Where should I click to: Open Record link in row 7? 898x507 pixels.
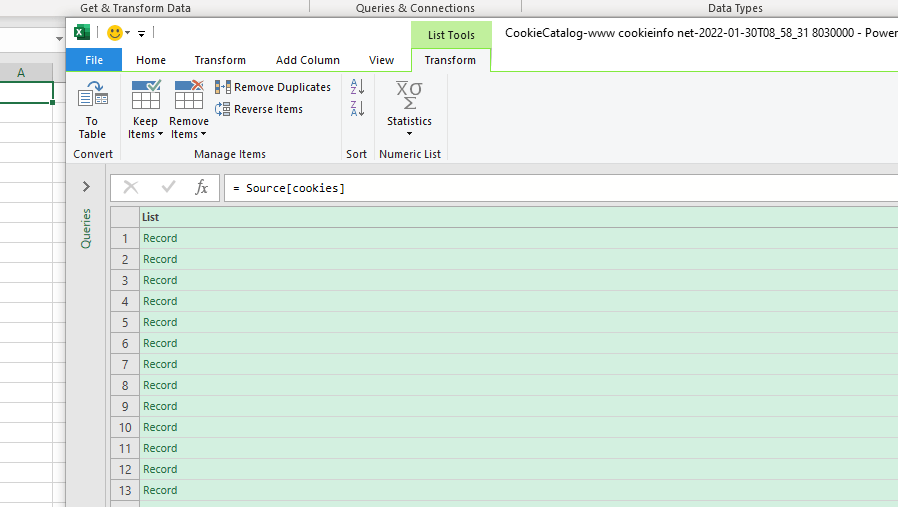click(x=160, y=364)
